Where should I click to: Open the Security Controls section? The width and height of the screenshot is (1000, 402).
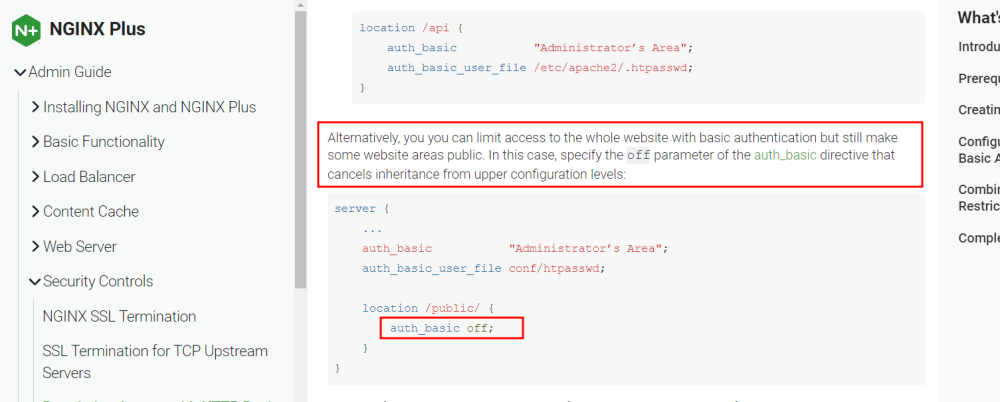pos(98,281)
